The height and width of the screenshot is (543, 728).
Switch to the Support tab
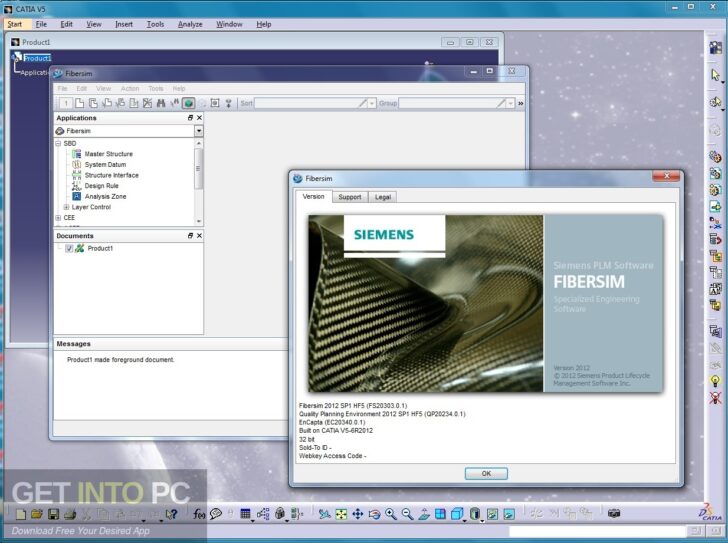350,197
